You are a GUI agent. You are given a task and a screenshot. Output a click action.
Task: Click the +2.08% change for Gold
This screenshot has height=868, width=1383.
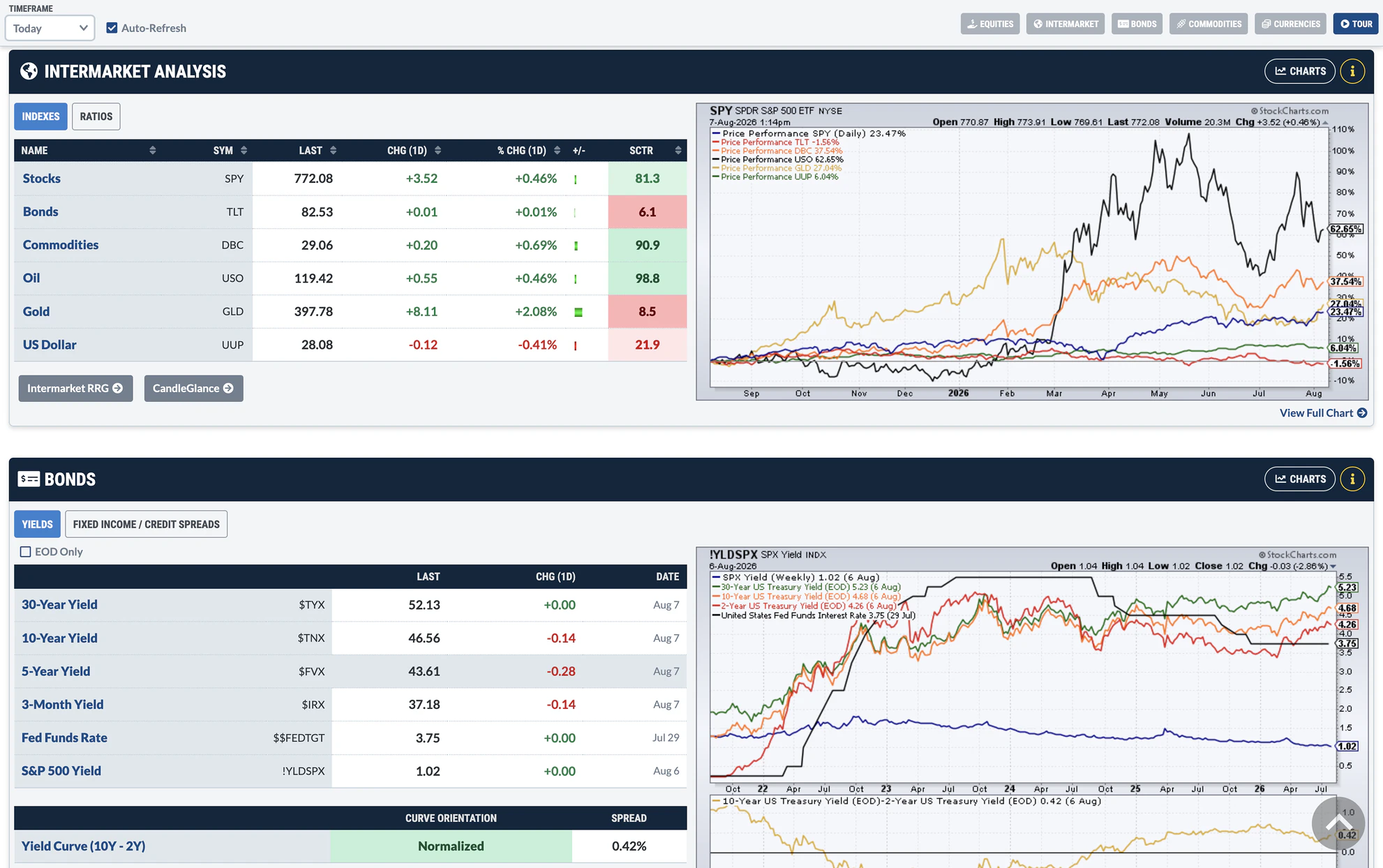[536, 312]
